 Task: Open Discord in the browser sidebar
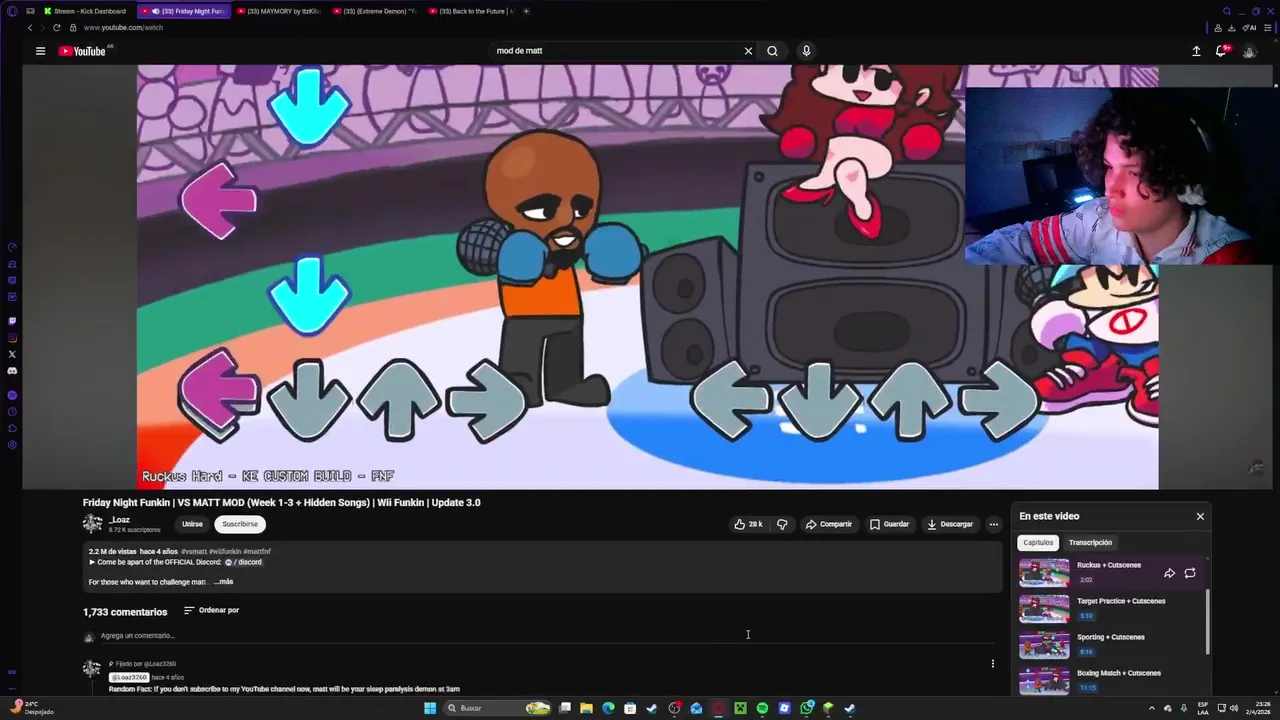(x=12, y=371)
